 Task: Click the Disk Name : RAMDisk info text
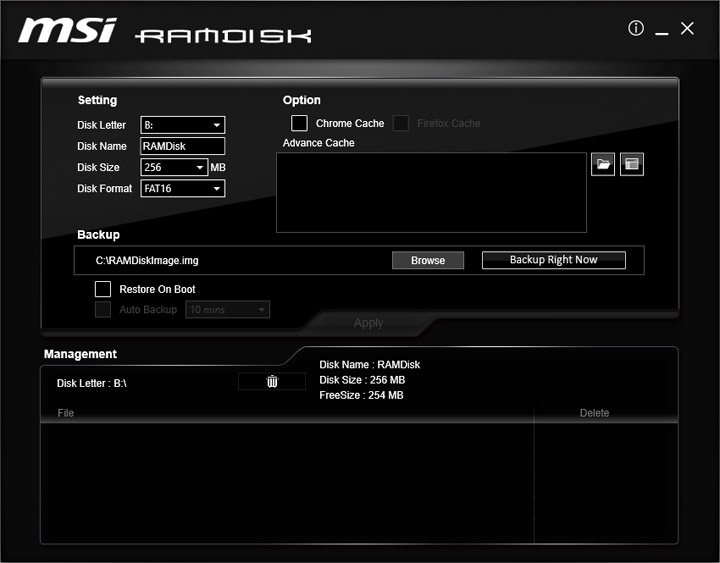370,365
